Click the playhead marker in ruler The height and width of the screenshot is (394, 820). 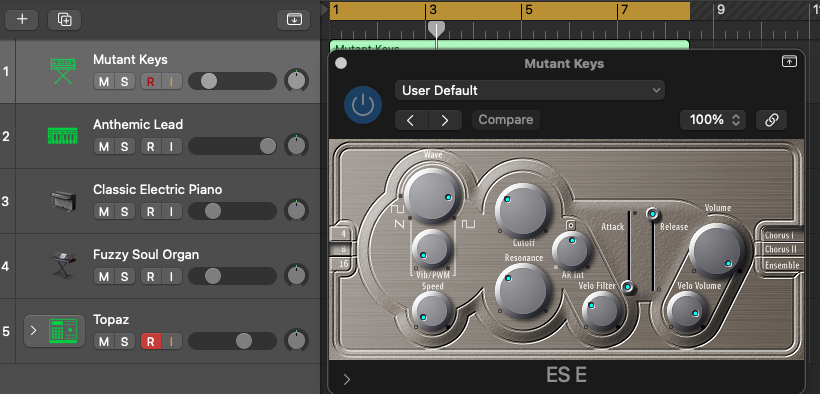(436, 28)
